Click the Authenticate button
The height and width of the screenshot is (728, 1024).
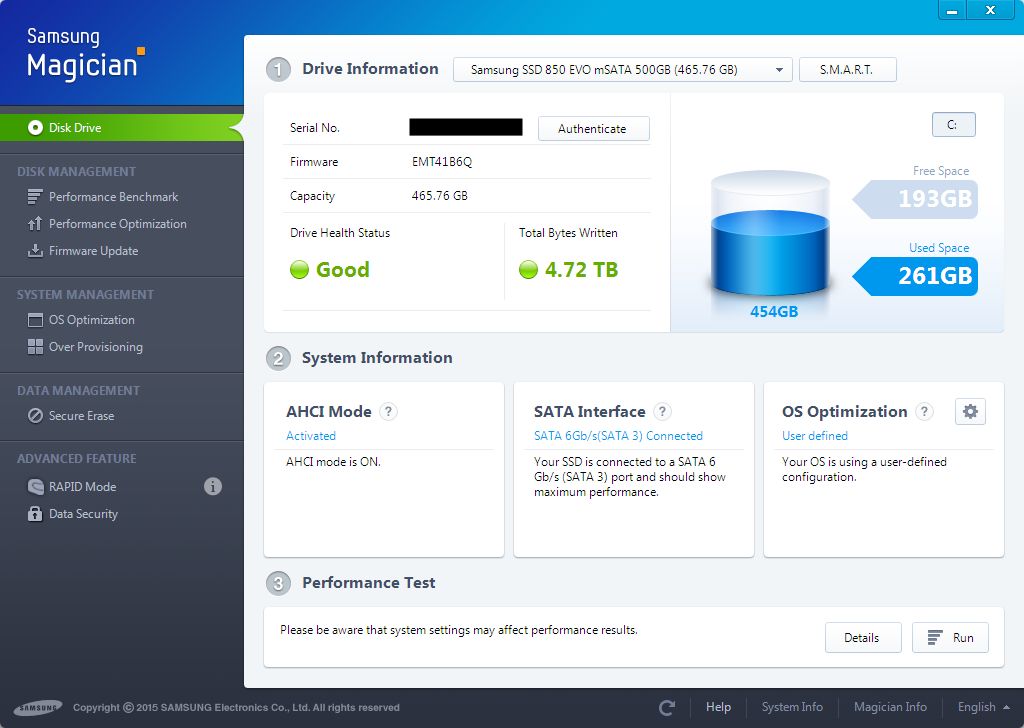click(x=593, y=129)
